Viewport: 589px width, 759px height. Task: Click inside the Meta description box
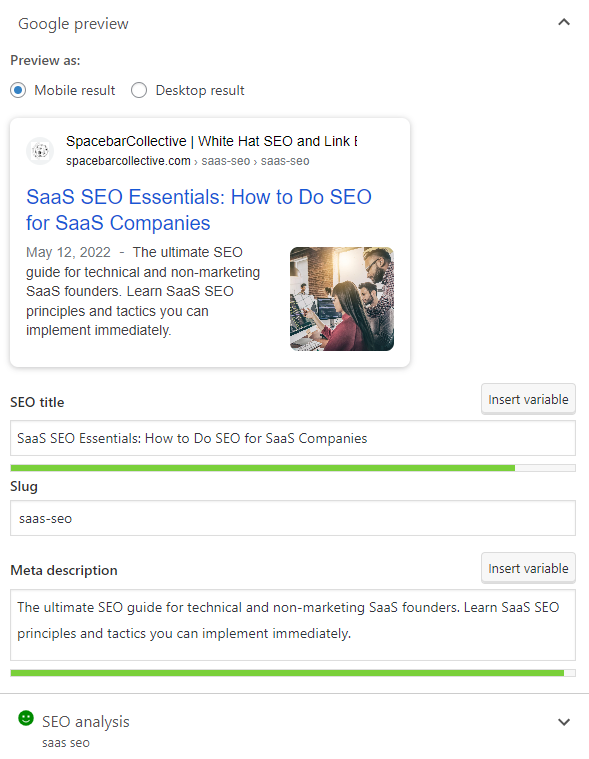tap(293, 625)
